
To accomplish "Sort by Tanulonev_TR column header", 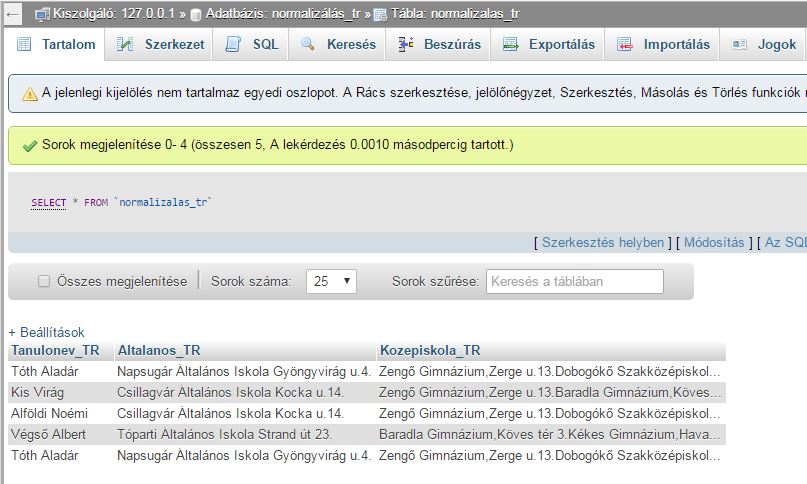I will (55, 350).
